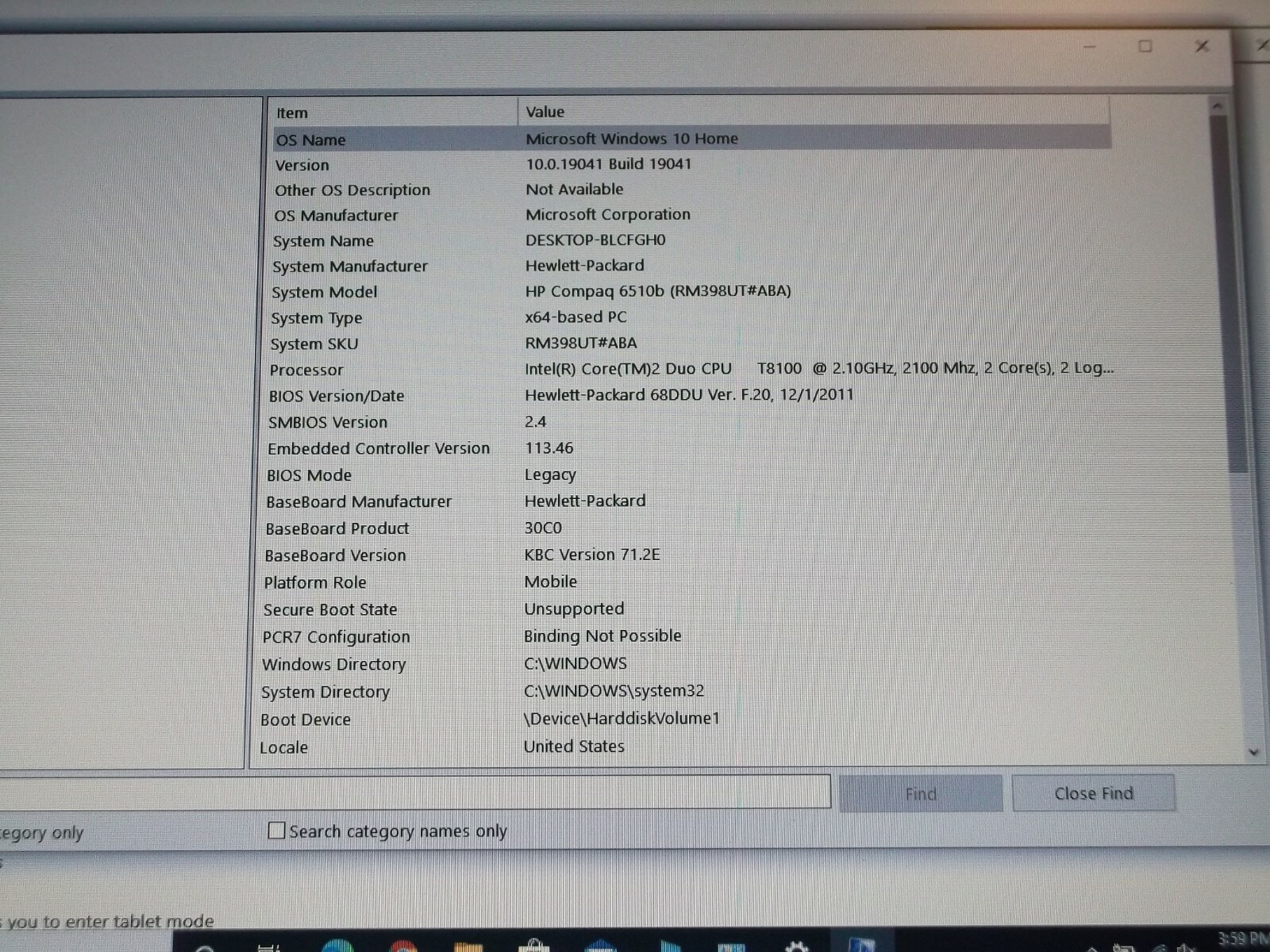Select the System Type row
Viewport: 1270px width, 952px height.
pos(691,317)
